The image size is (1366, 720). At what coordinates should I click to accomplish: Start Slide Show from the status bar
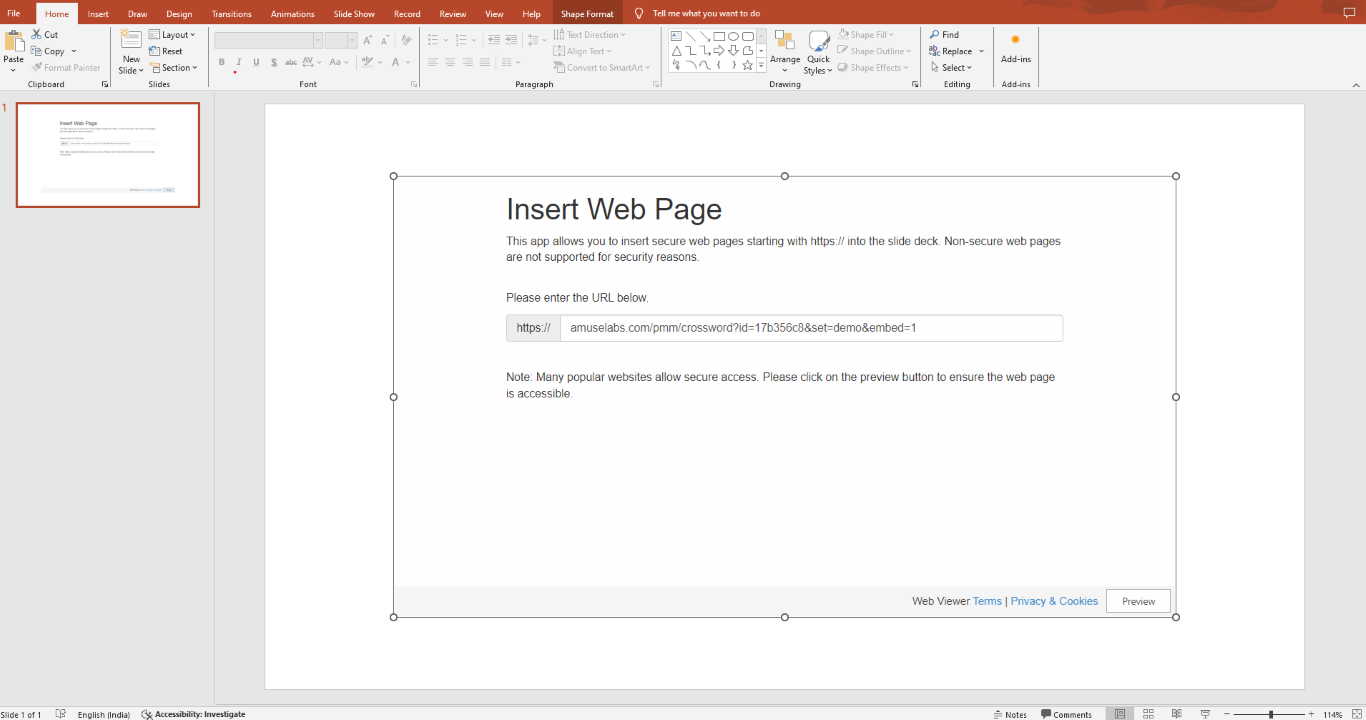[1205, 714]
